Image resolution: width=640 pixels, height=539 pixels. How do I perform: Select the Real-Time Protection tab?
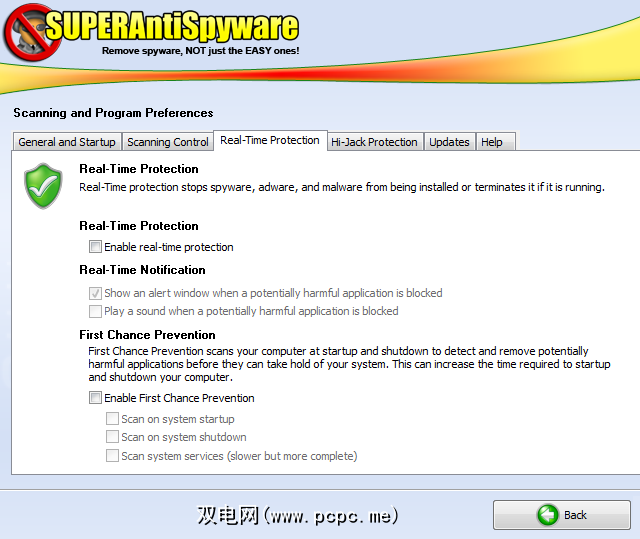270,140
